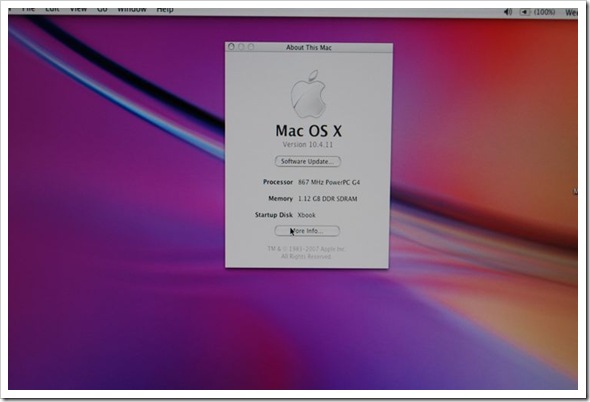Select the 1.12 GB DDR SDRAM value
The image size is (590, 402).
pos(327,199)
